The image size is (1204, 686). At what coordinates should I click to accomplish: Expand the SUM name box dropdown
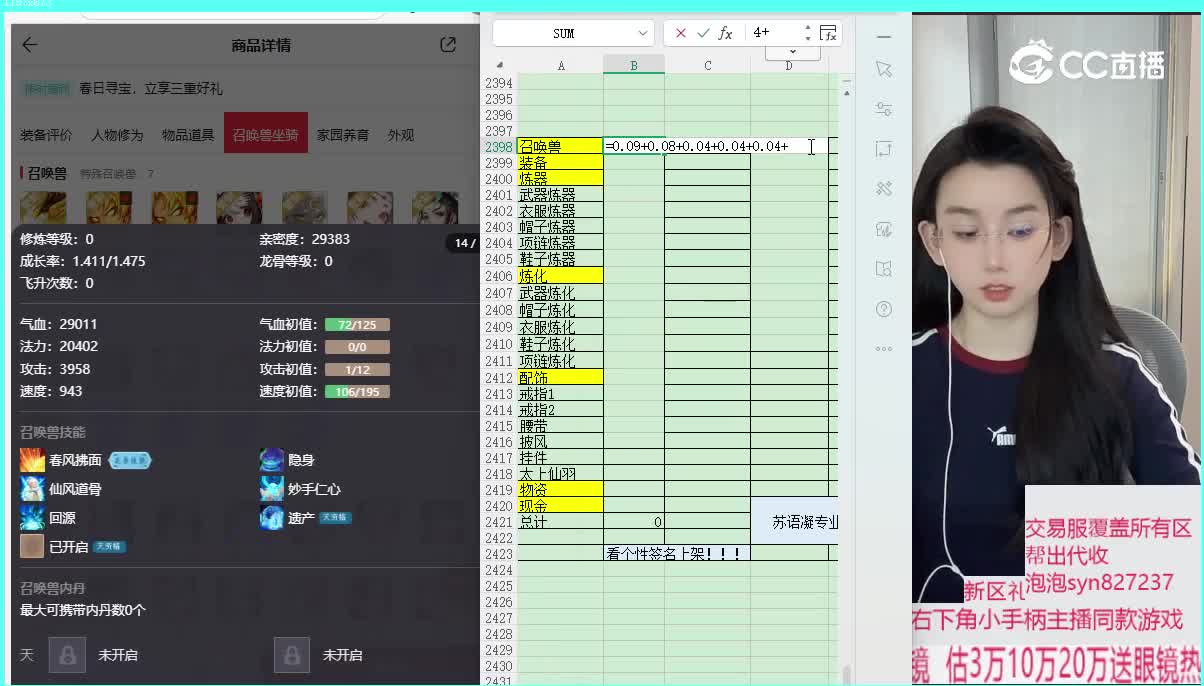coord(641,33)
